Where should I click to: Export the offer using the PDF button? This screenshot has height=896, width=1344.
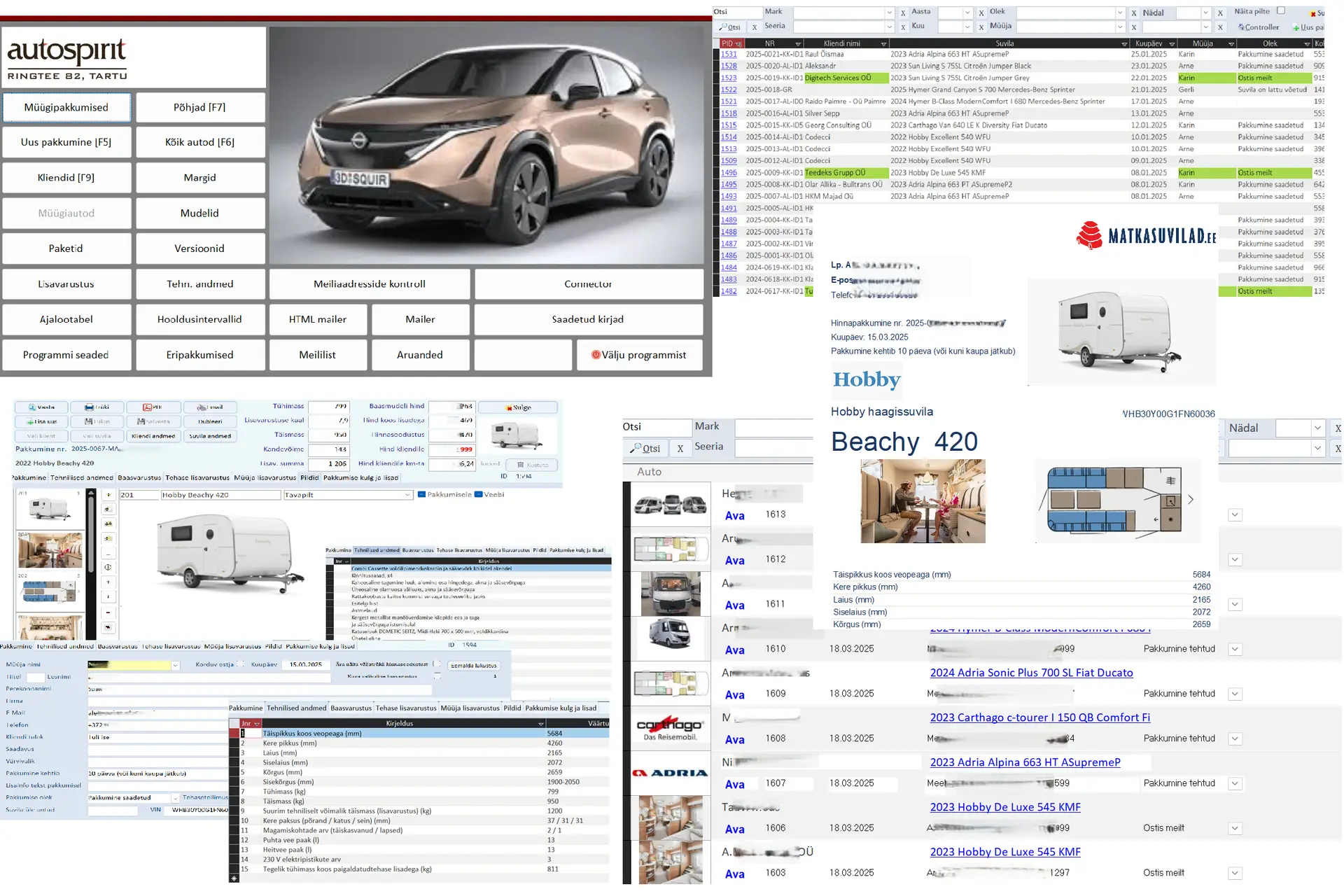[x=153, y=407]
